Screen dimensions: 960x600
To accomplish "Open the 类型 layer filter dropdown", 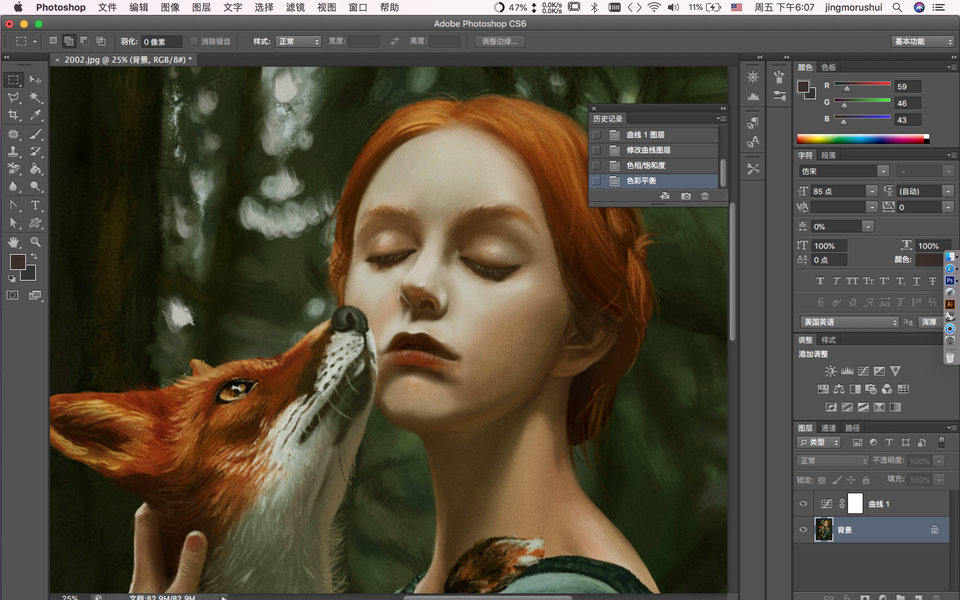I will click(819, 442).
